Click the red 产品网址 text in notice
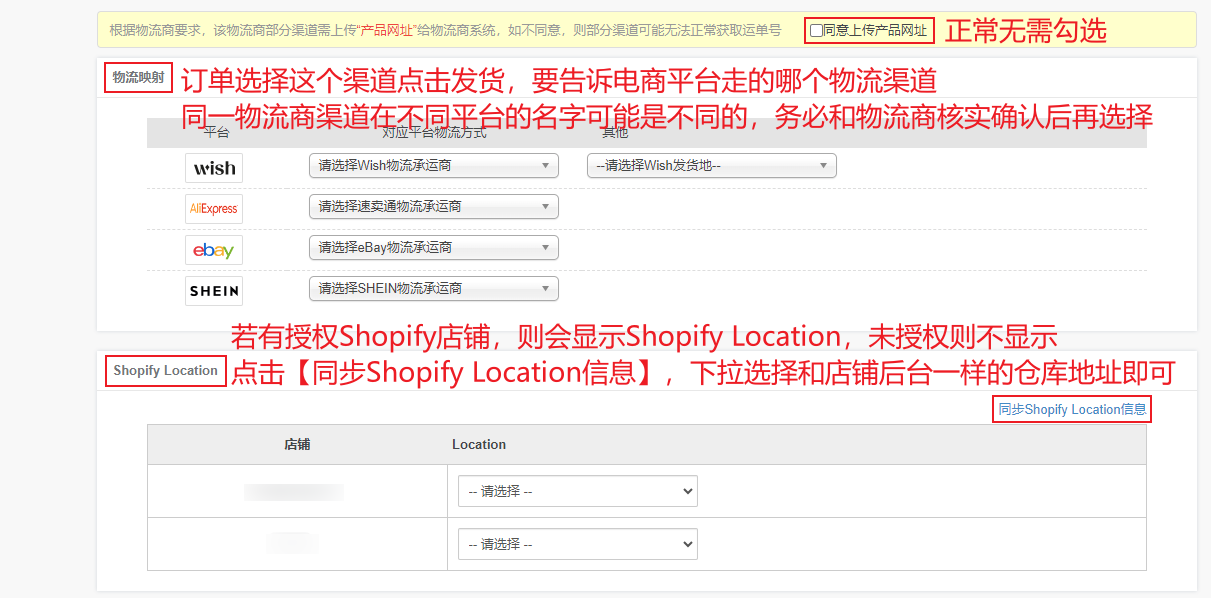1211x598 pixels. point(386,31)
